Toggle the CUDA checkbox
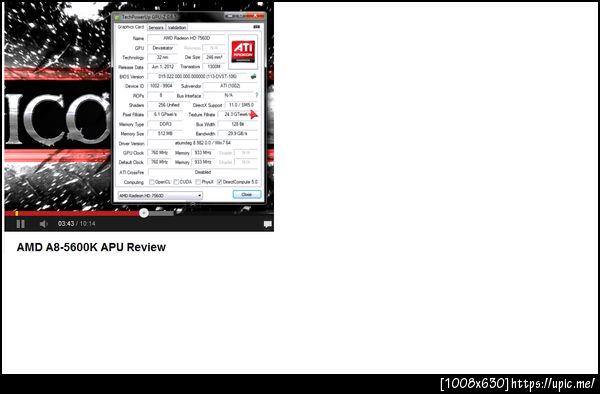This screenshot has width=600, height=394. [176, 182]
